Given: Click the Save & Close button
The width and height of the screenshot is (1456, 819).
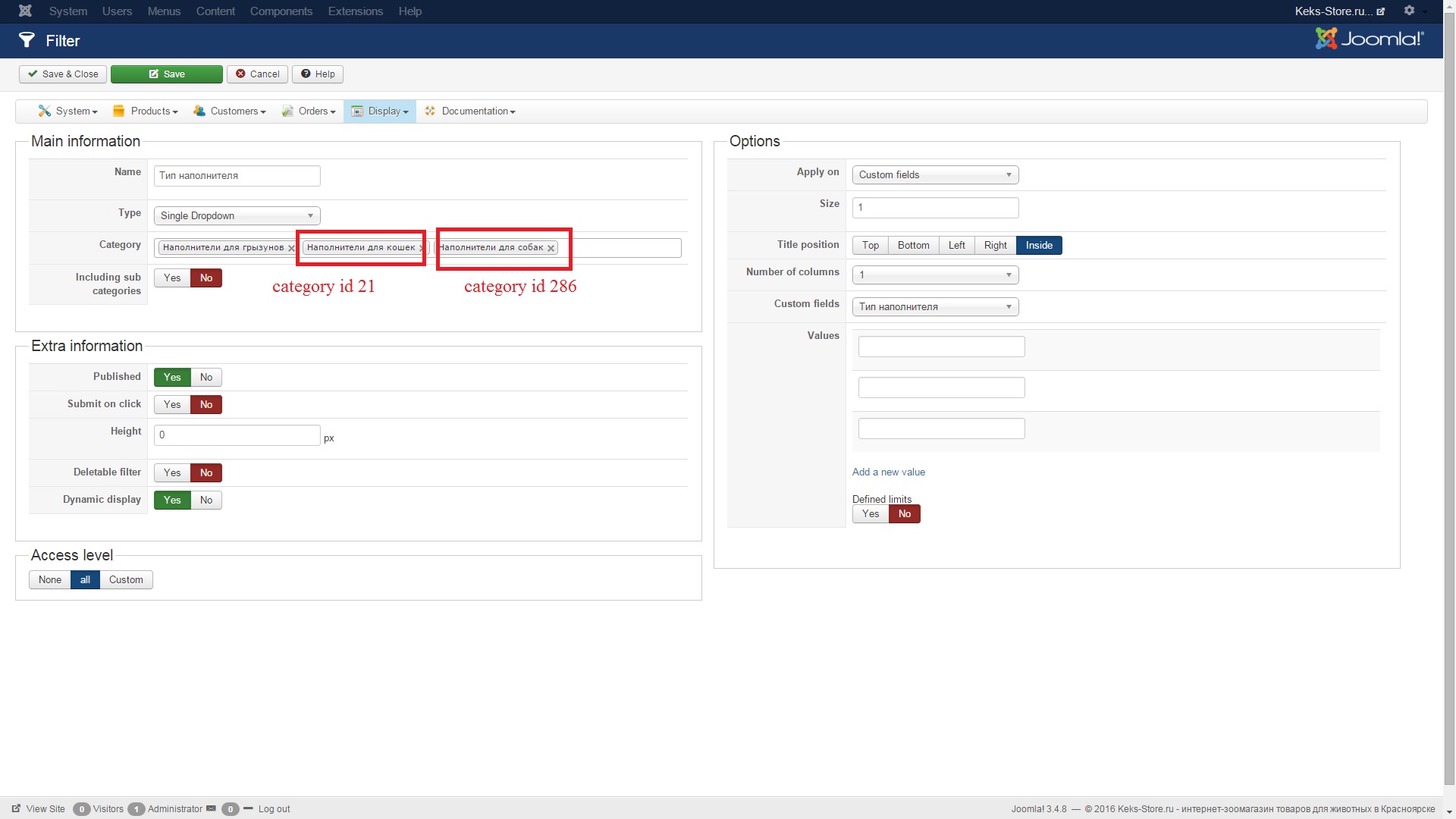Looking at the screenshot, I should tap(63, 74).
